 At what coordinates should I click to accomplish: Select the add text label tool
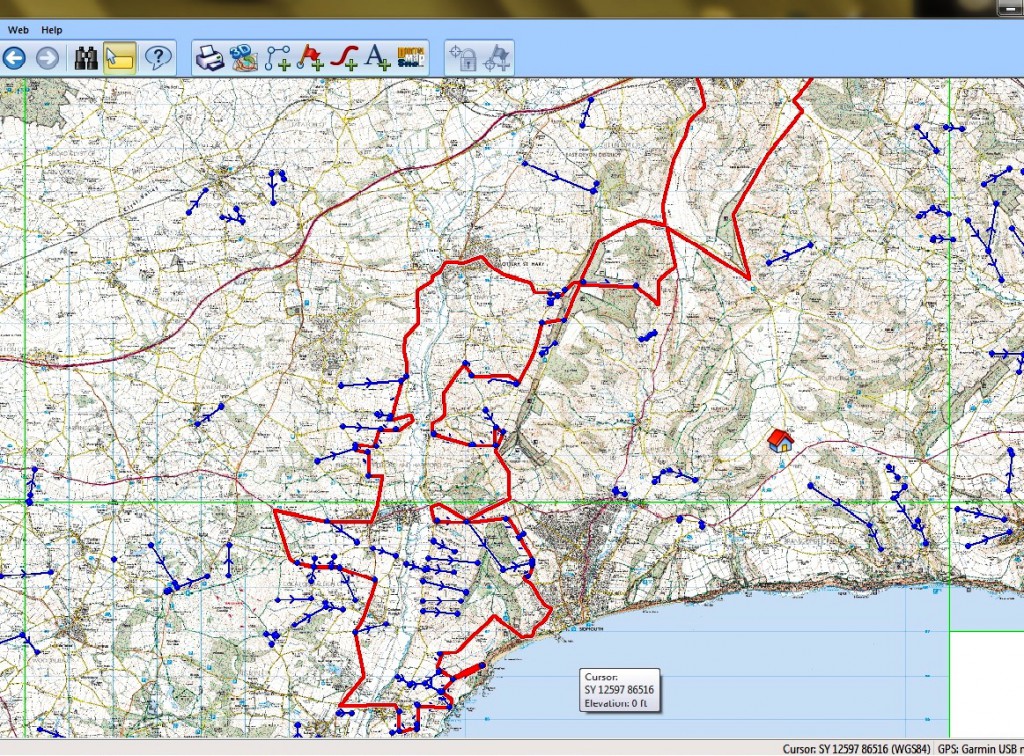pos(377,59)
